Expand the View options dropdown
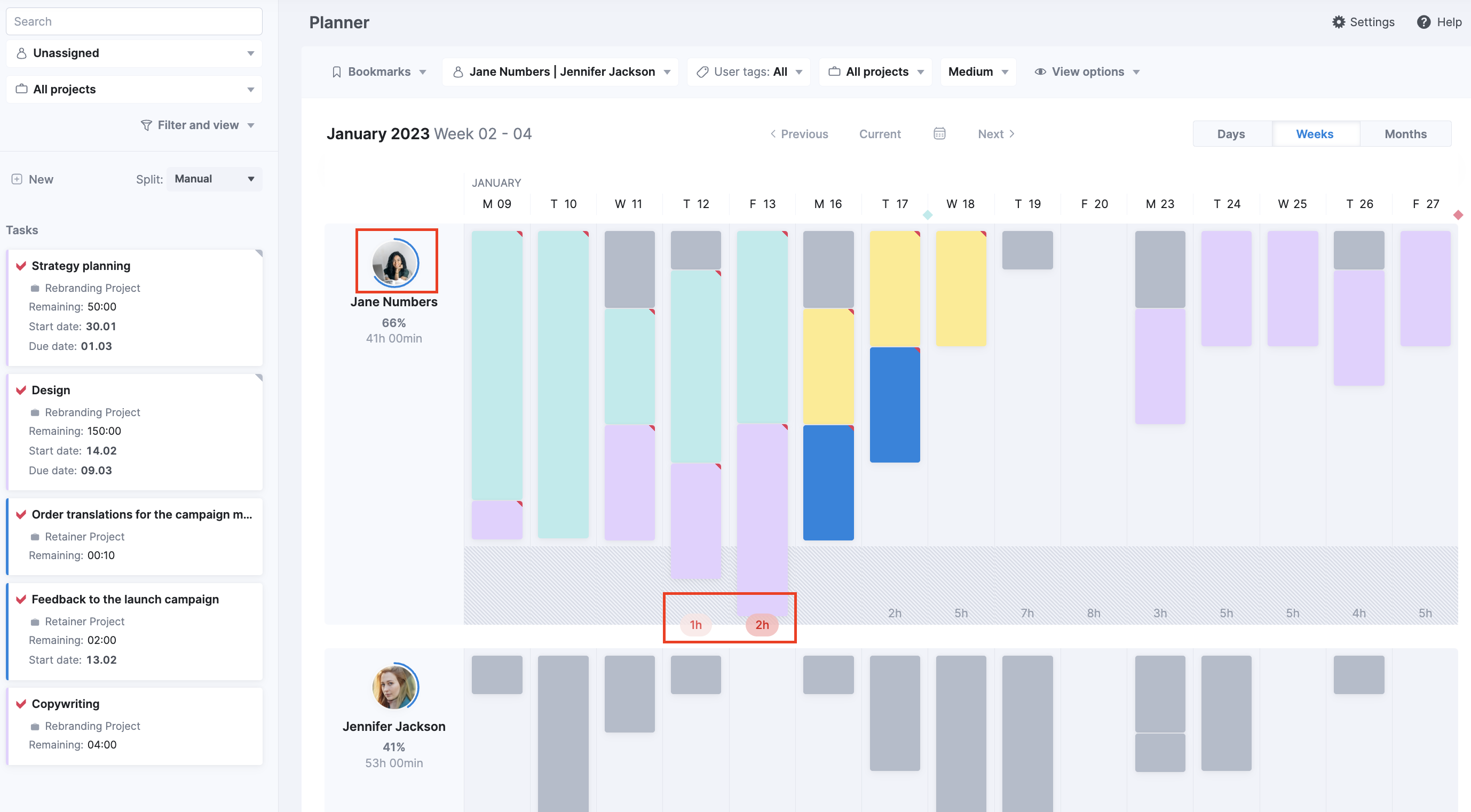 pyautogui.click(x=1087, y=72)
